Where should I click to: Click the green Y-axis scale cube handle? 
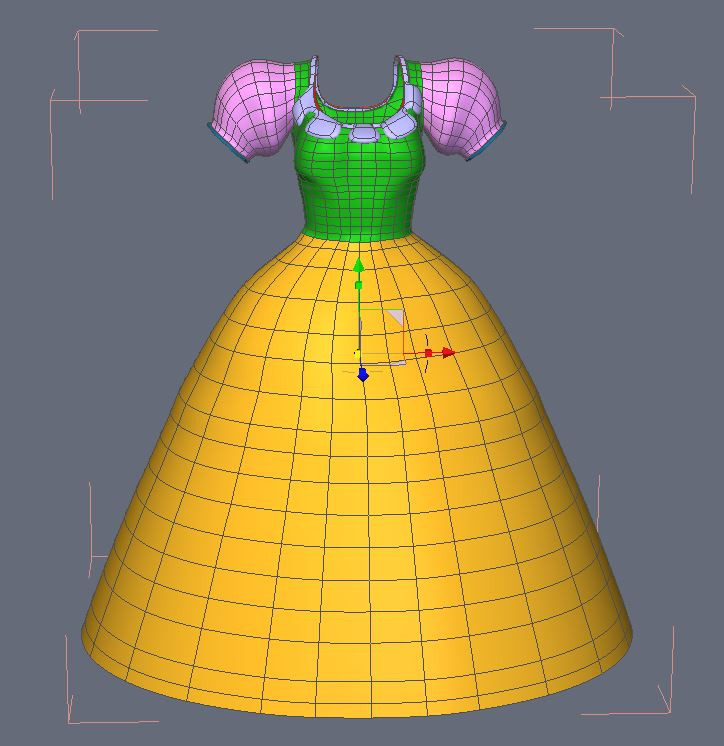359,285
